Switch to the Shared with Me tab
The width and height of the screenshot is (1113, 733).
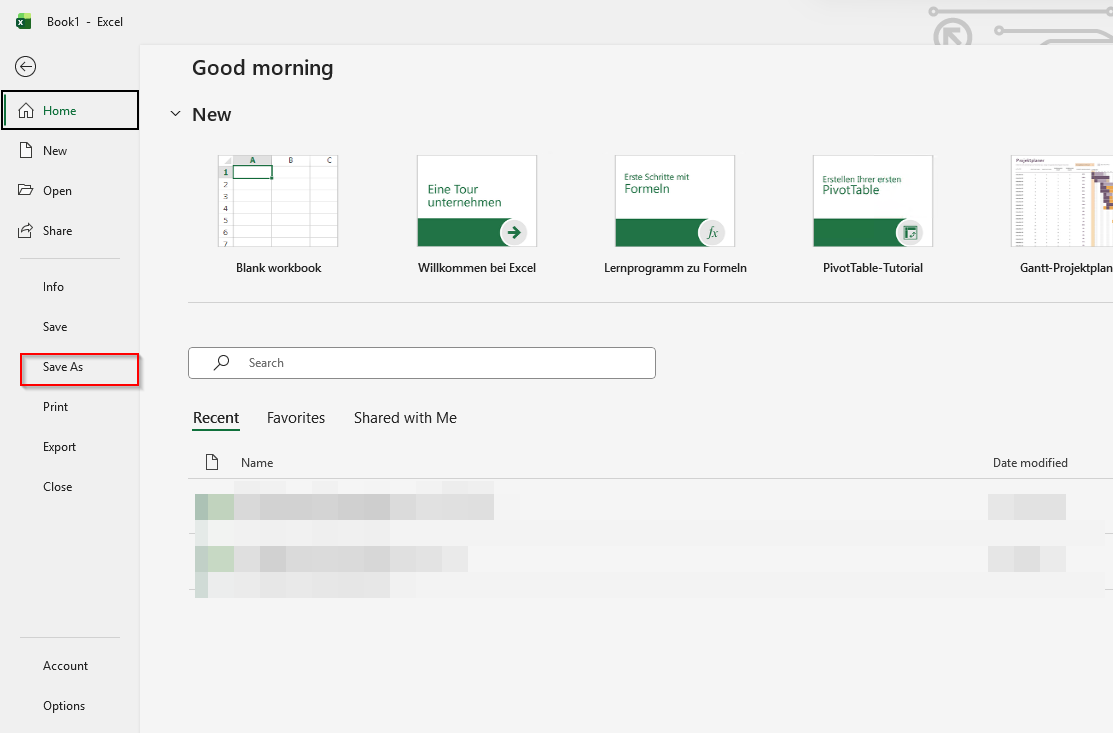tap(405, 418)
